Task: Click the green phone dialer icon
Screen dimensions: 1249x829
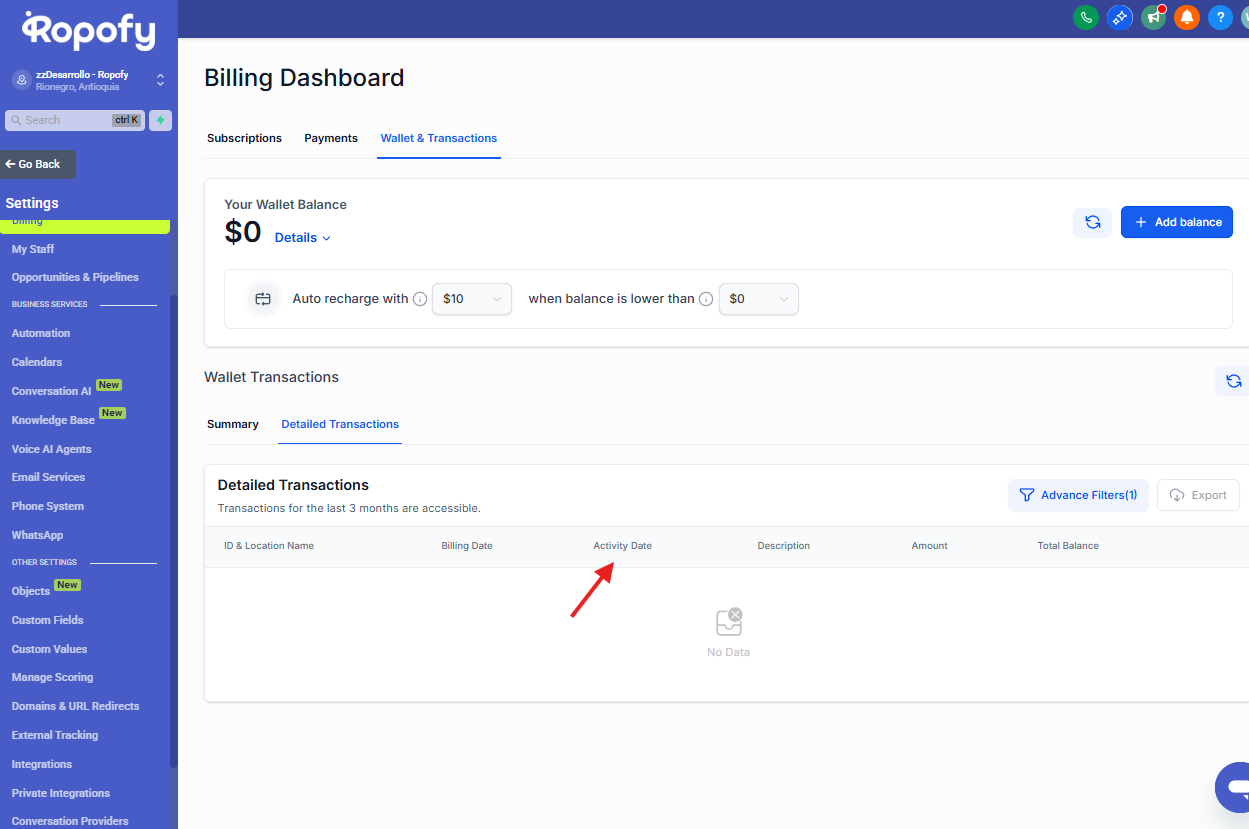Action: coord(1085,17)
